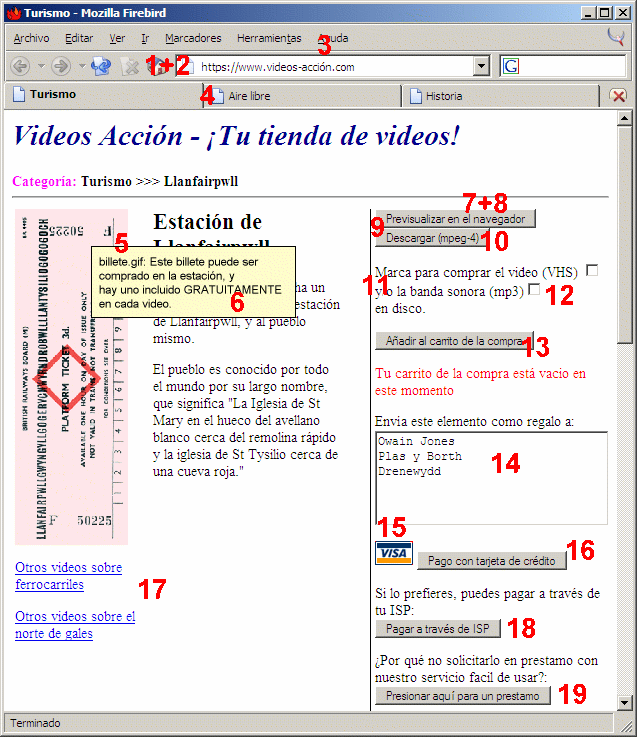The width and height of the screenshot is (637, 737).
Task: Click the VISA card logo image
Action: (394, 553)
